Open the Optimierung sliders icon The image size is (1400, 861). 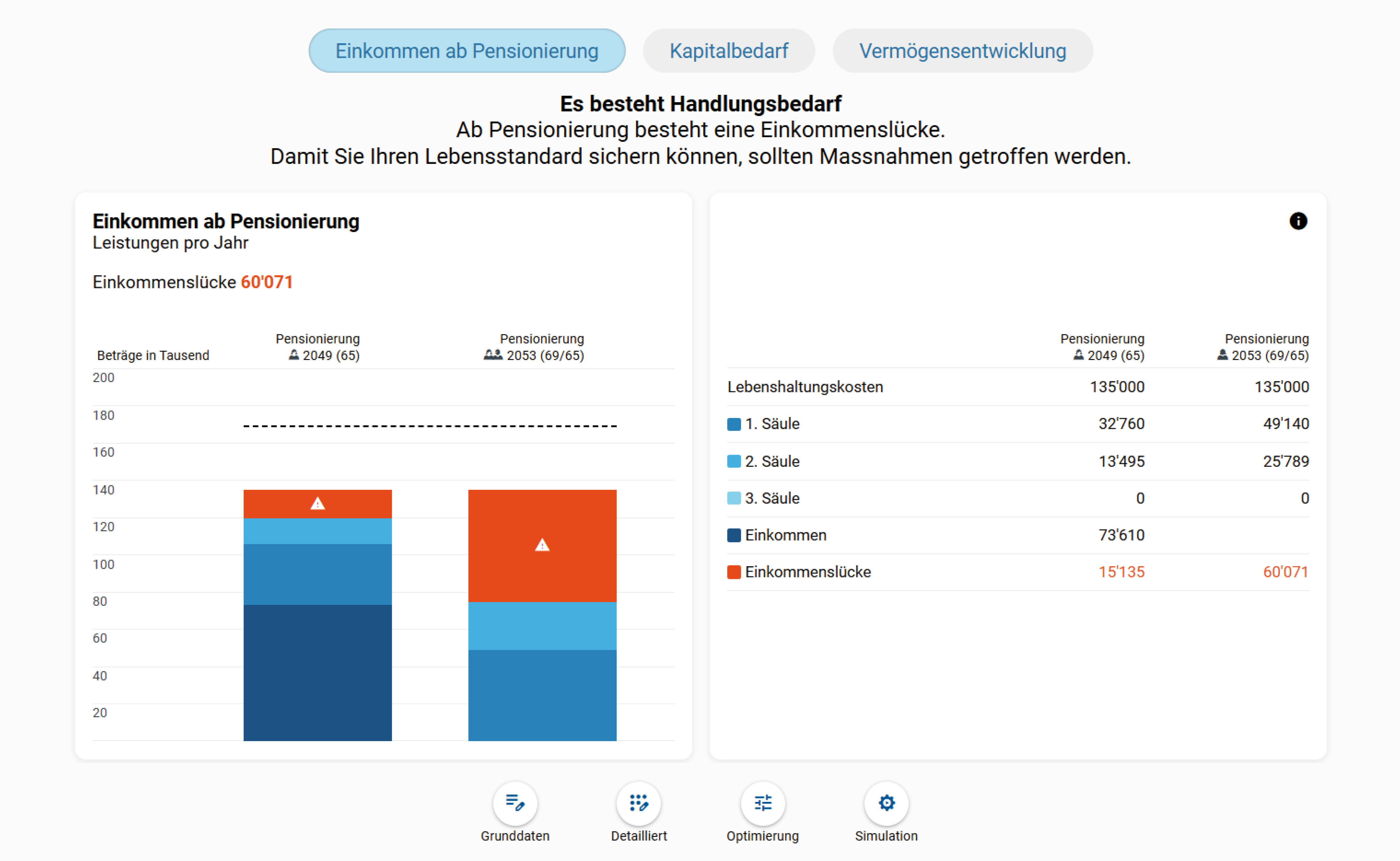[x=763, y=803]
